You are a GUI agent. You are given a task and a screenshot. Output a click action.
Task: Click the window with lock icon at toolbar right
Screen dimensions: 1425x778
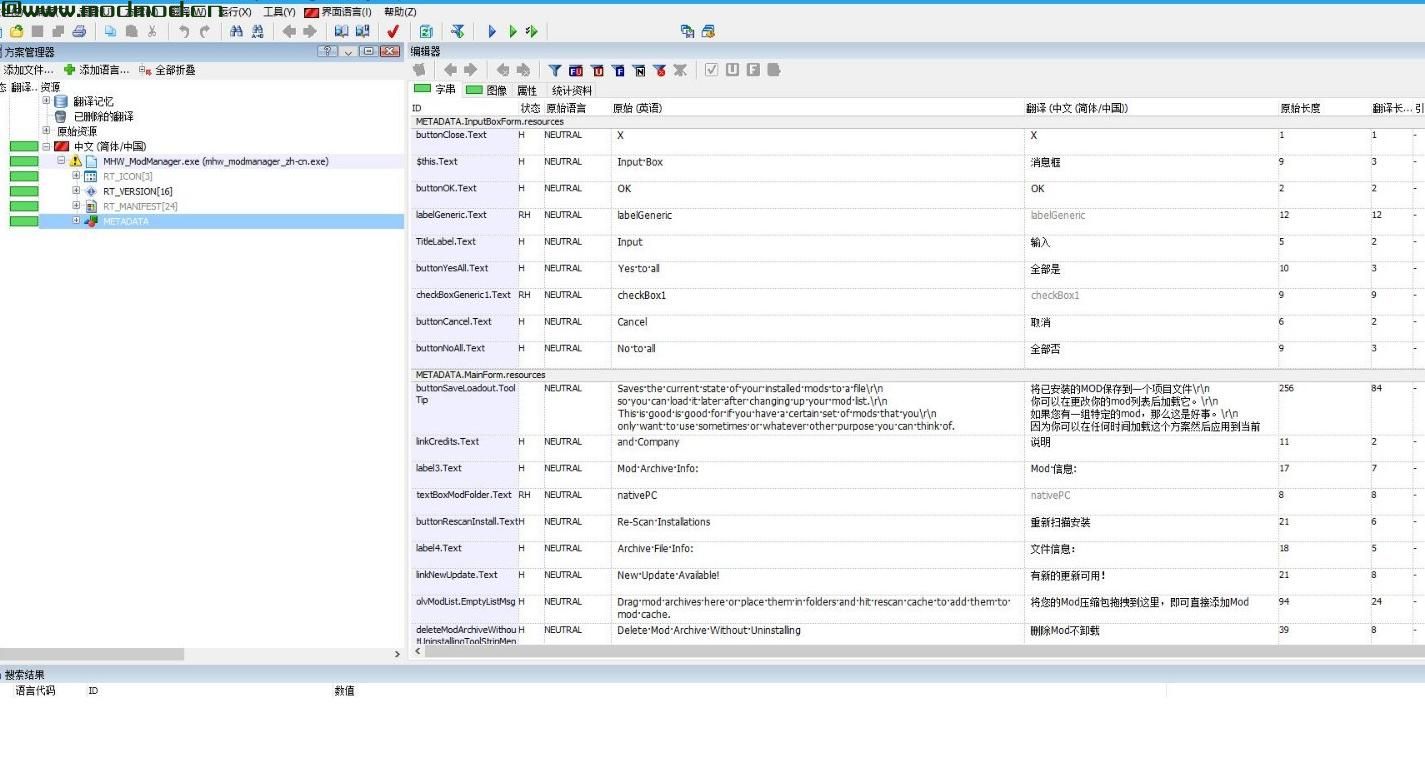(x=708, y=31)
